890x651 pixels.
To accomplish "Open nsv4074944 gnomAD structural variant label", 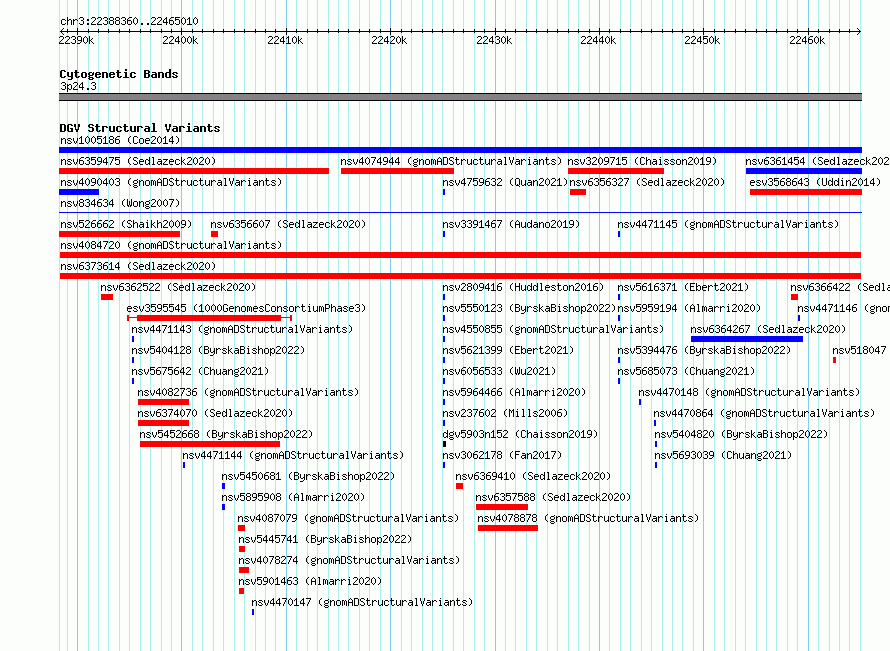I will (x=451, y=161).
